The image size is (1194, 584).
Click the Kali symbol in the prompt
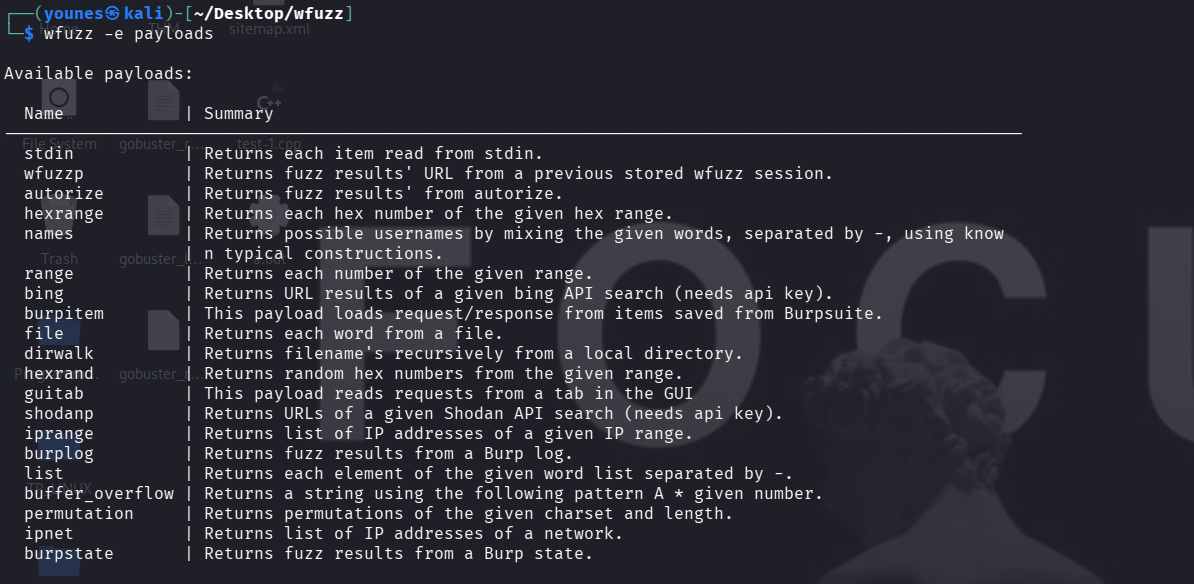(112, 13)
